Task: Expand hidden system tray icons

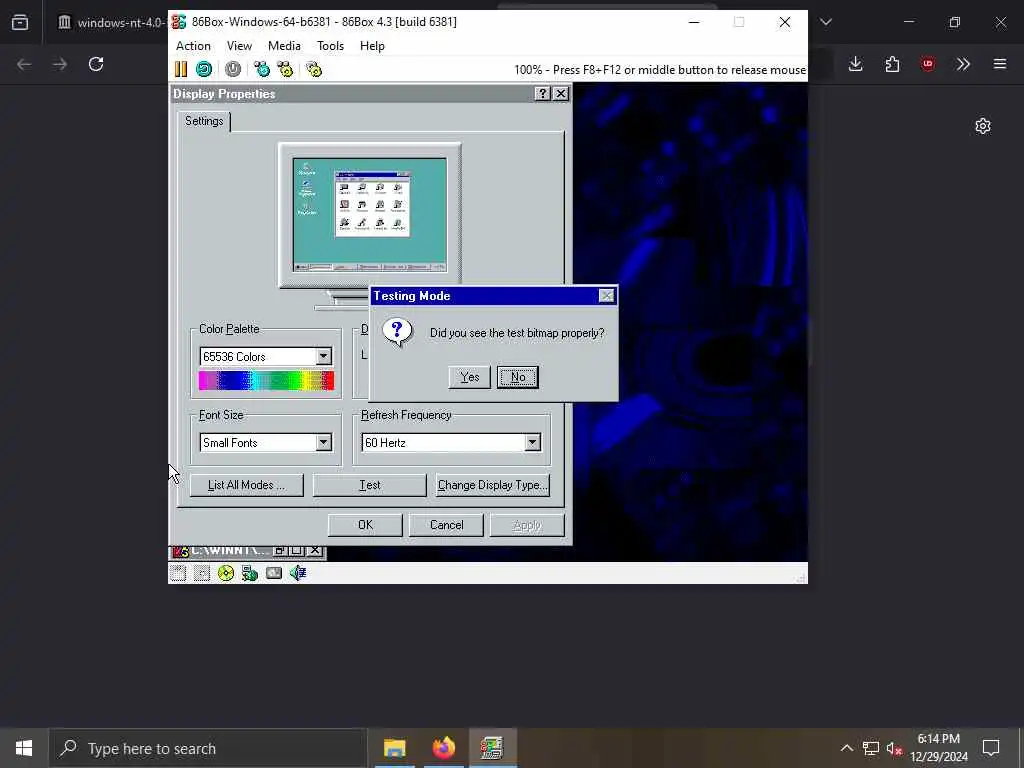Action: pyautogui.click(x=846, y=748)
